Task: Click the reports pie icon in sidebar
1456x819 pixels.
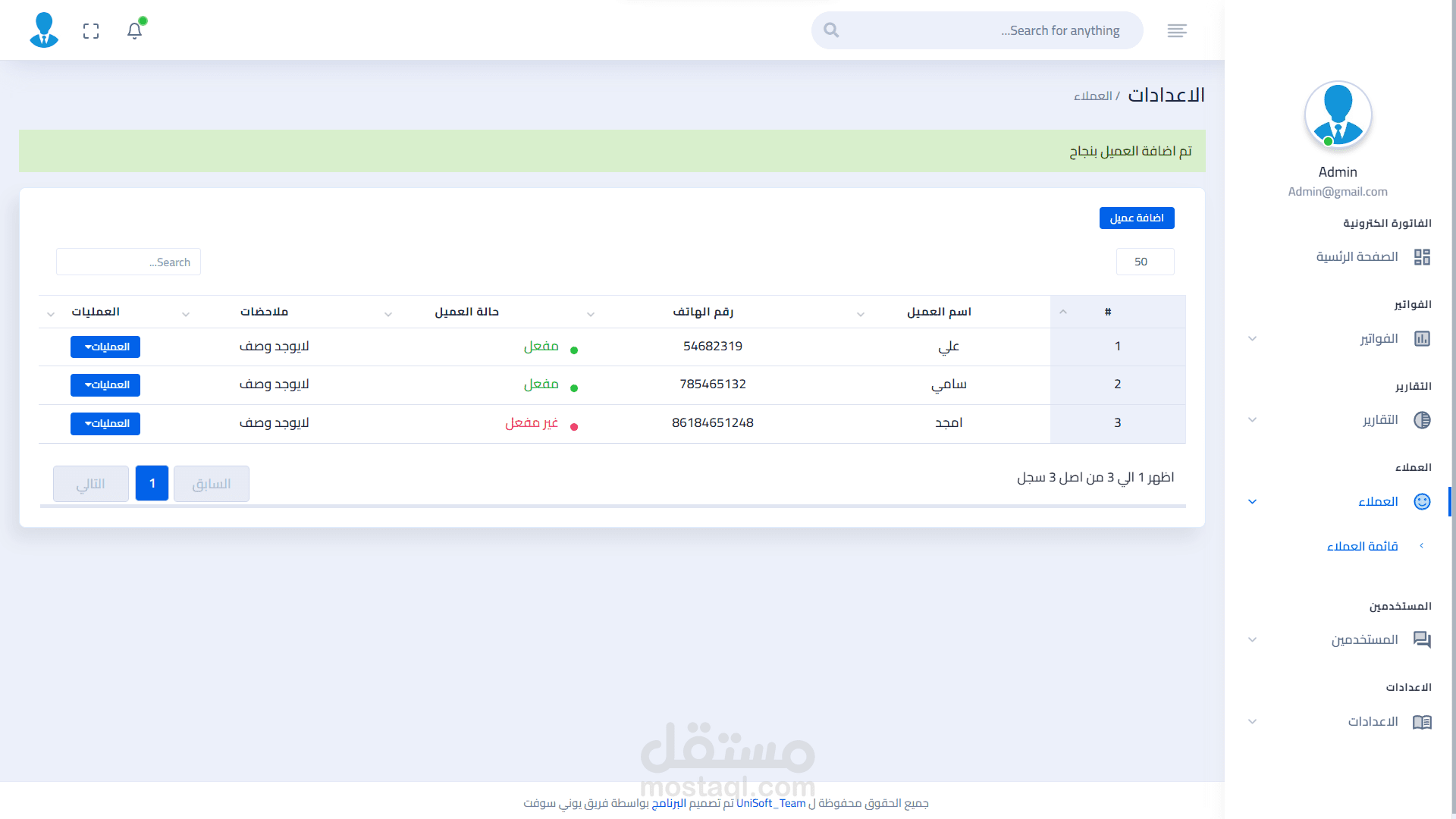Action: click(1422, 420)
